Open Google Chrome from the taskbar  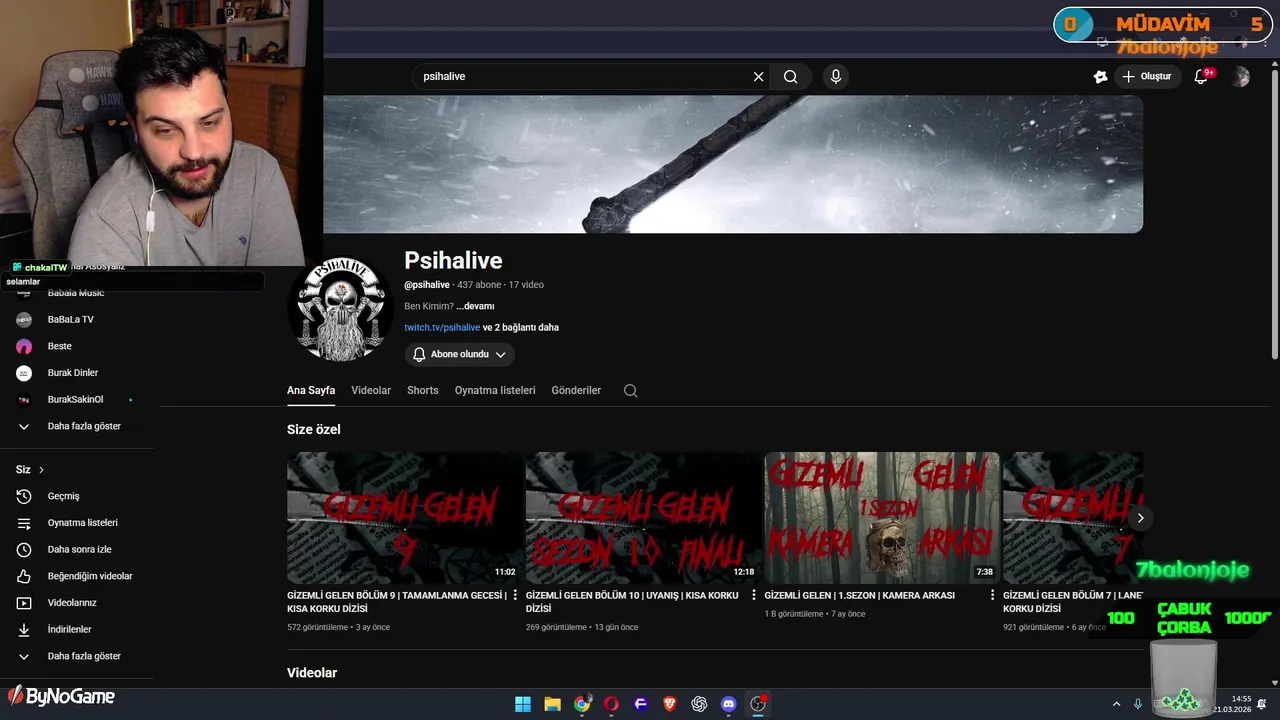coord(582,704)
